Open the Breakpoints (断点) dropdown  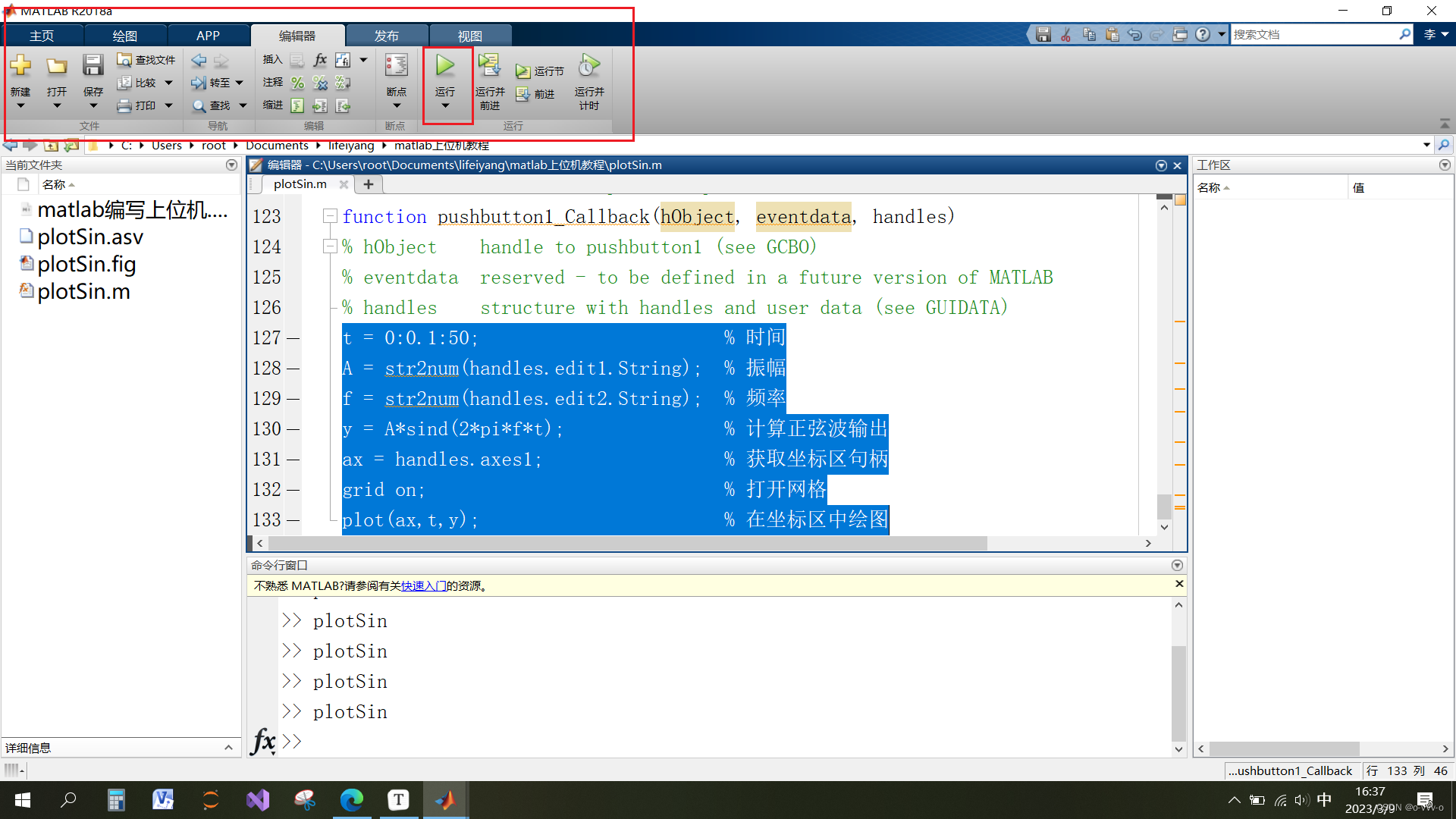[396, 106]
